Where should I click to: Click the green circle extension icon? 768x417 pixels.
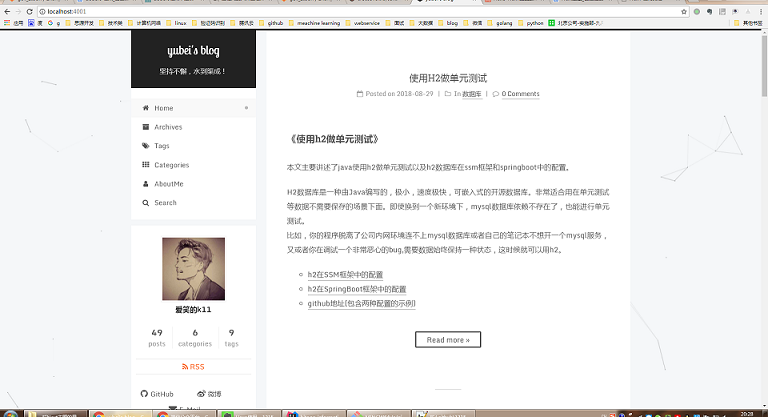(696, 12)
